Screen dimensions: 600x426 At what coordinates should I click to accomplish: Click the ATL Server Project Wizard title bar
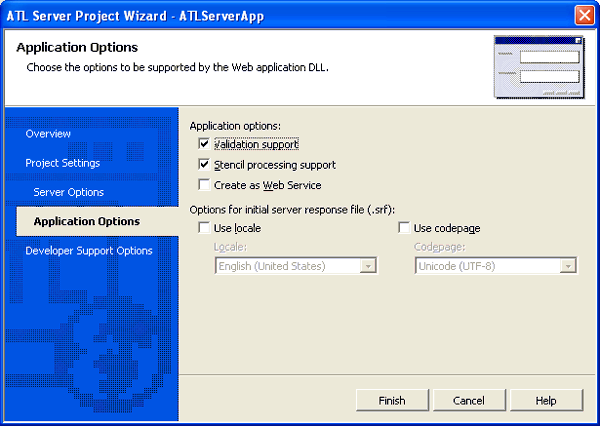coord(250,15)
